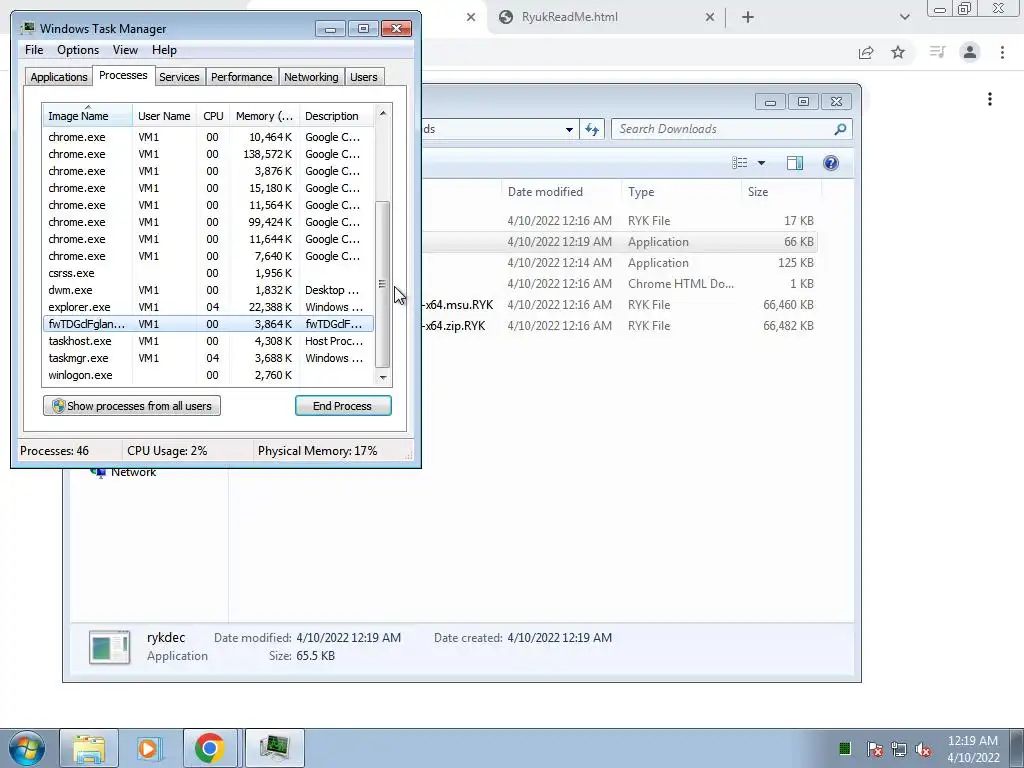Image resolution: width=1024 pixels, height=768 pixels.
Task: Click the three-dot menu beside Explorer window
Action: coord(989,99)
